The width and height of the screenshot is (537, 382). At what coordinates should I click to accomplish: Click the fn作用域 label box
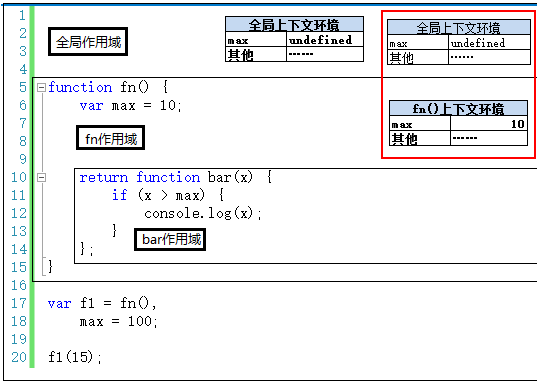(x=110, y=138)
